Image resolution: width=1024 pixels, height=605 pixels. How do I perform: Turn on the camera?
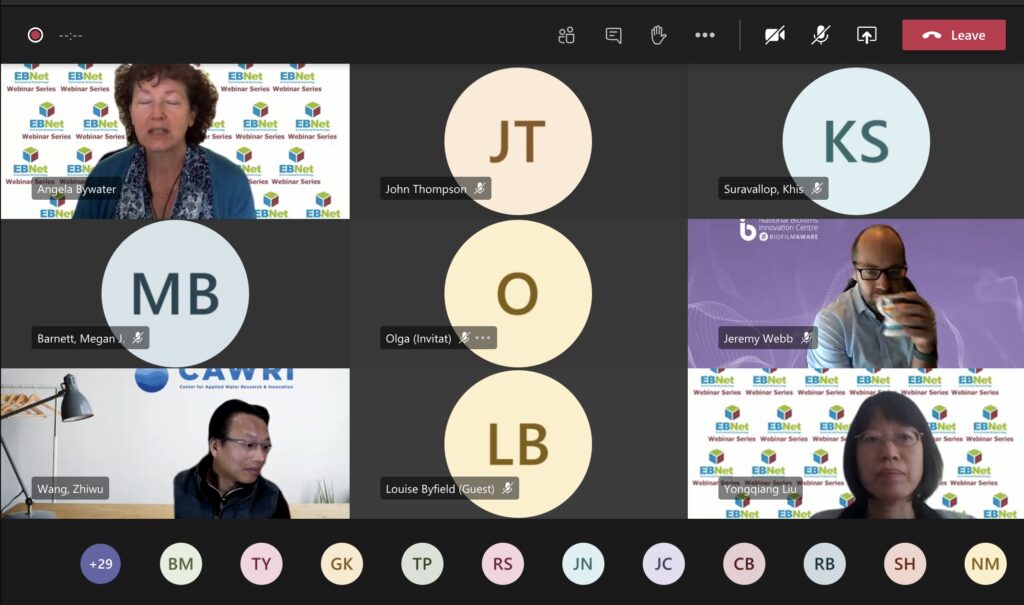click(775, 35)
